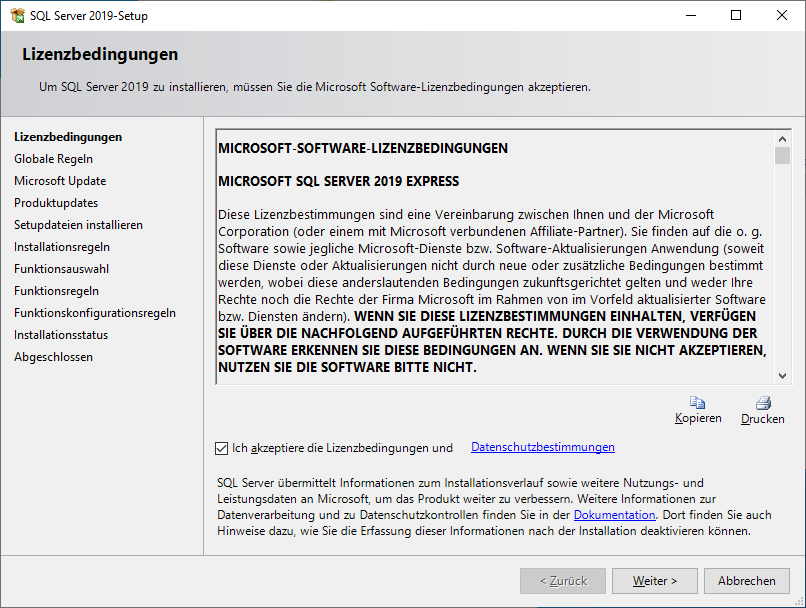Select Globale Regeln step in sidebar
806x608 pixels.
[x=53, y=159]
